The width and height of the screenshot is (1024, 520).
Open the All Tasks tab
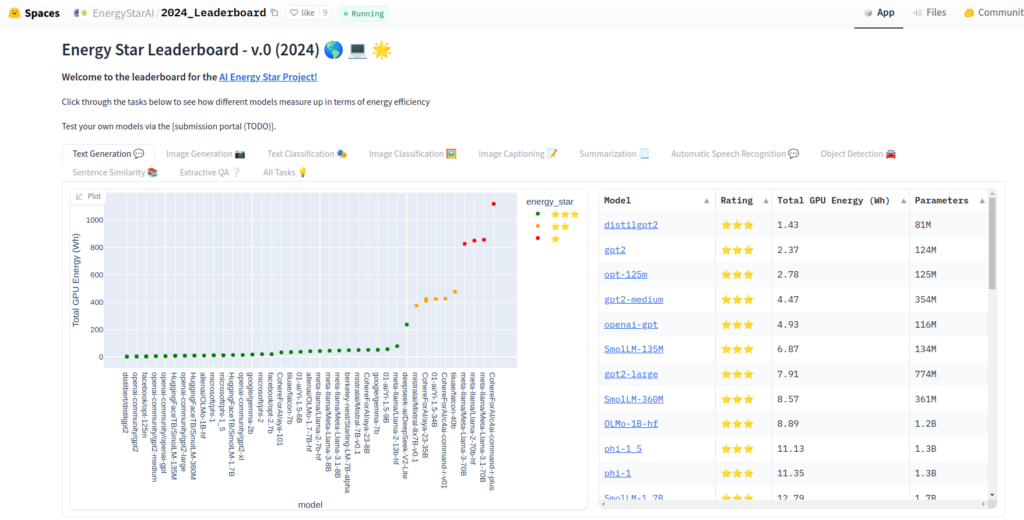(x=285, y=172)
